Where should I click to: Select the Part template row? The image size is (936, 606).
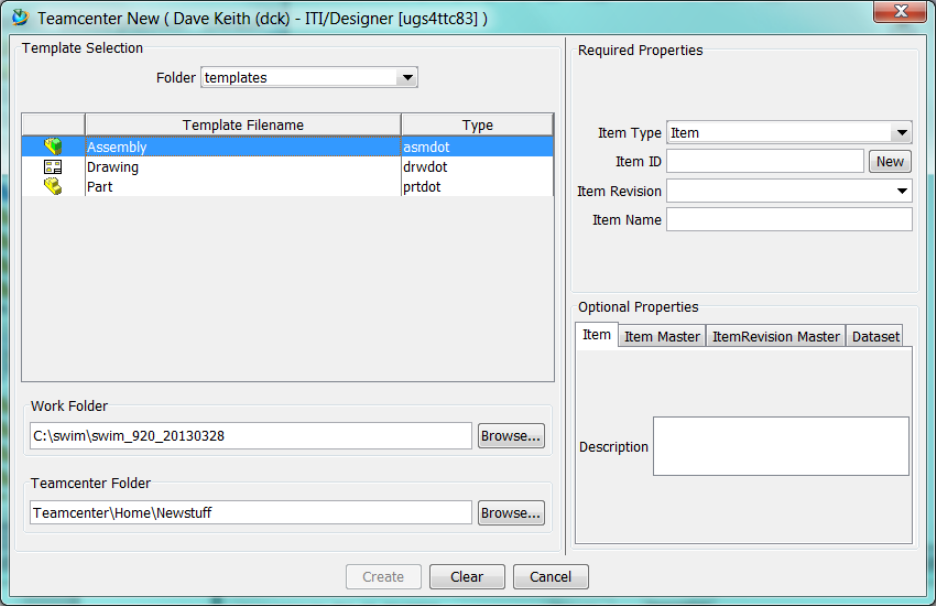(x=288, y=186)
